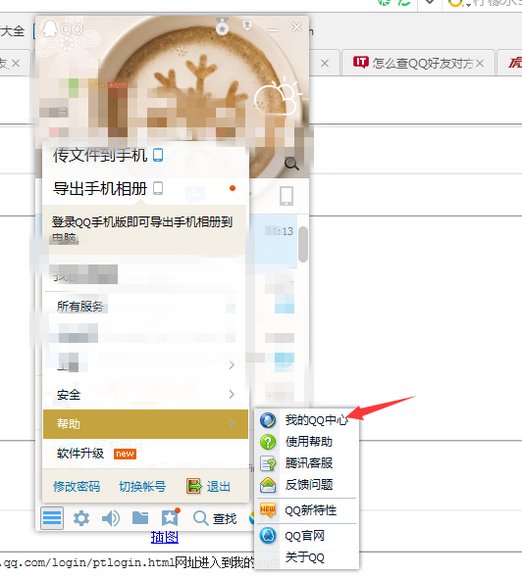The image size is (522, 577).
Task: Click the QQ官网 penguin icon
Action: tap(268, 535)
